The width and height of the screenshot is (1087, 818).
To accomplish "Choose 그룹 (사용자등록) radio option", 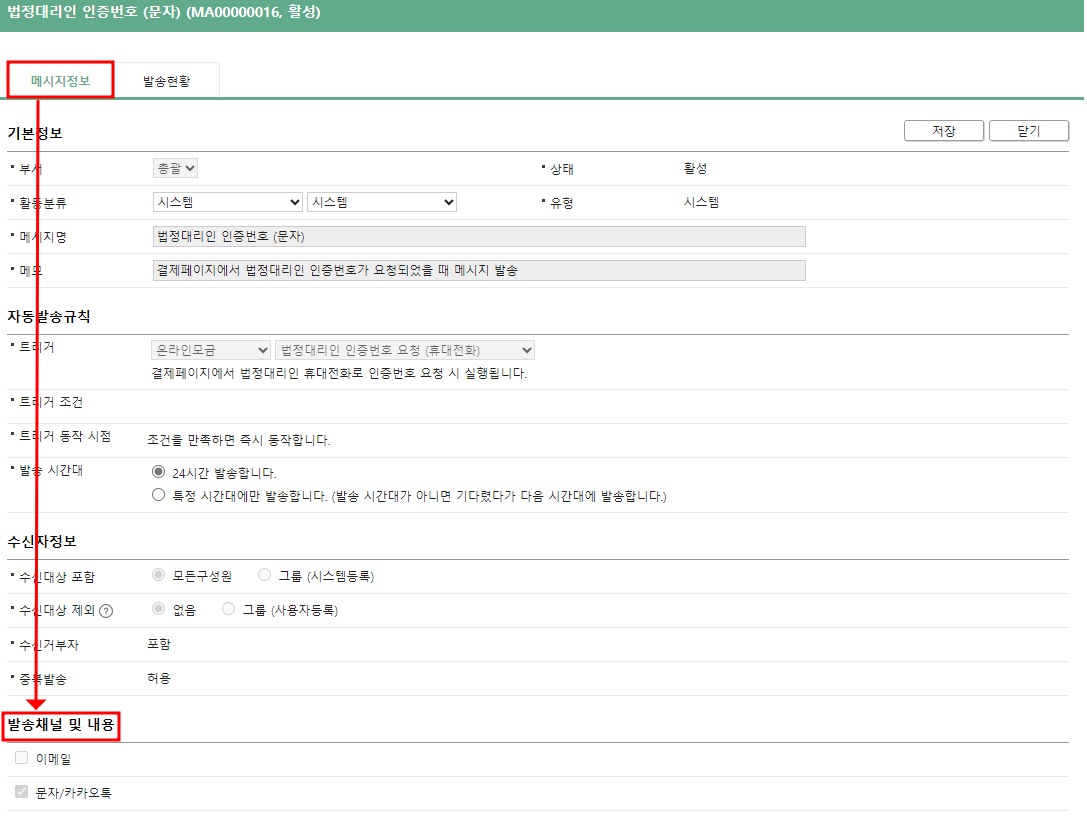I will (x=229, y=609).
